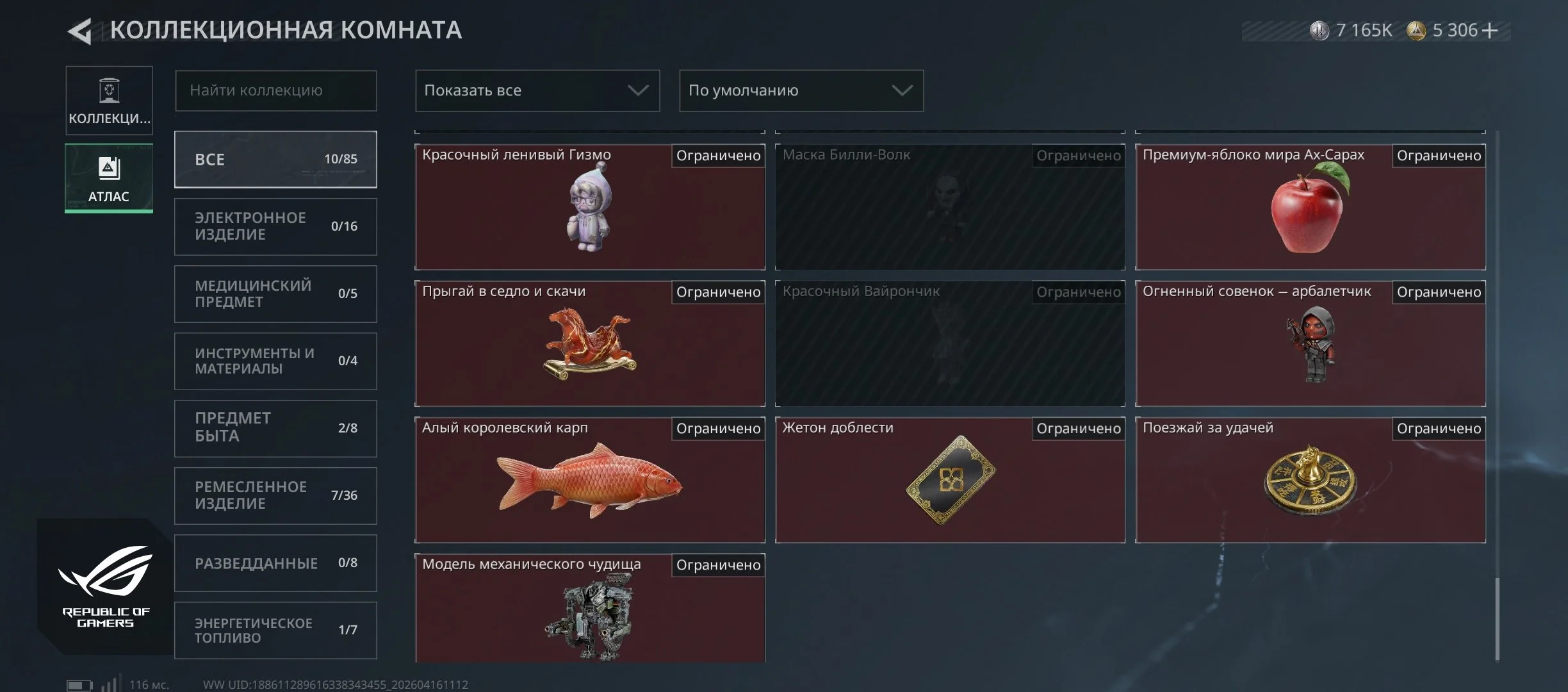Choose the Предмет быта category
The height and width of the screenshot is (692, 1568).
(x=275, y=428)
